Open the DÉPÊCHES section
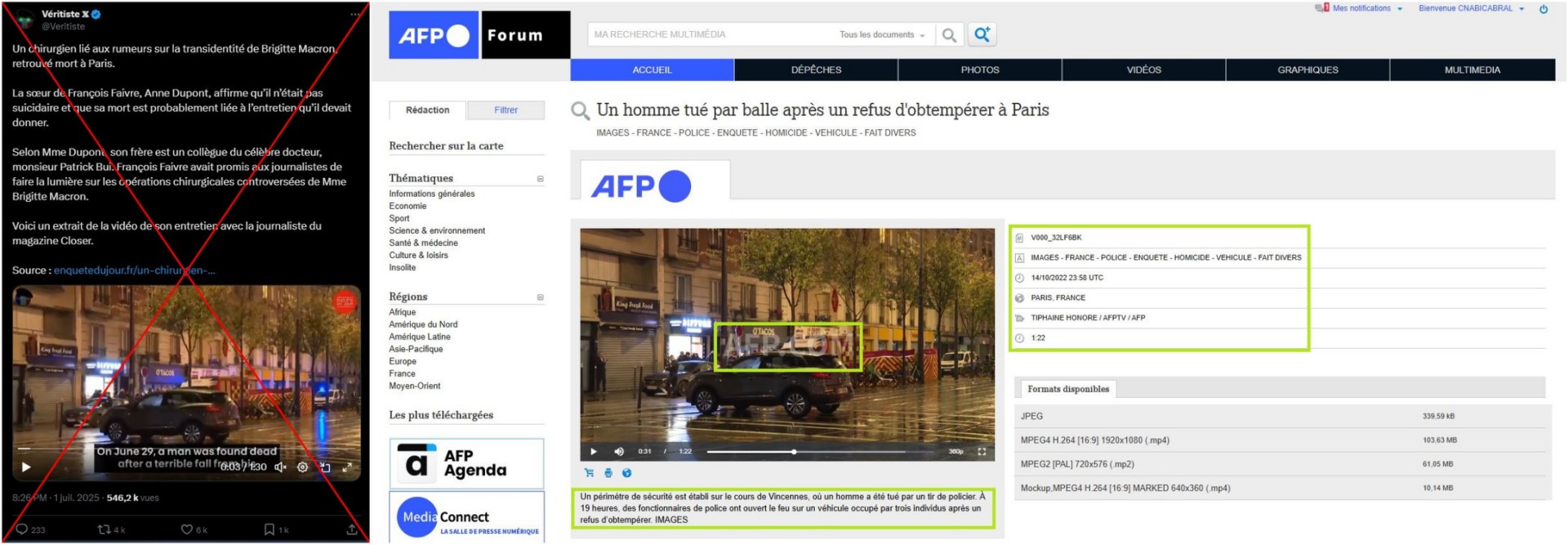 pyautogui.click(x=816, y=69)
